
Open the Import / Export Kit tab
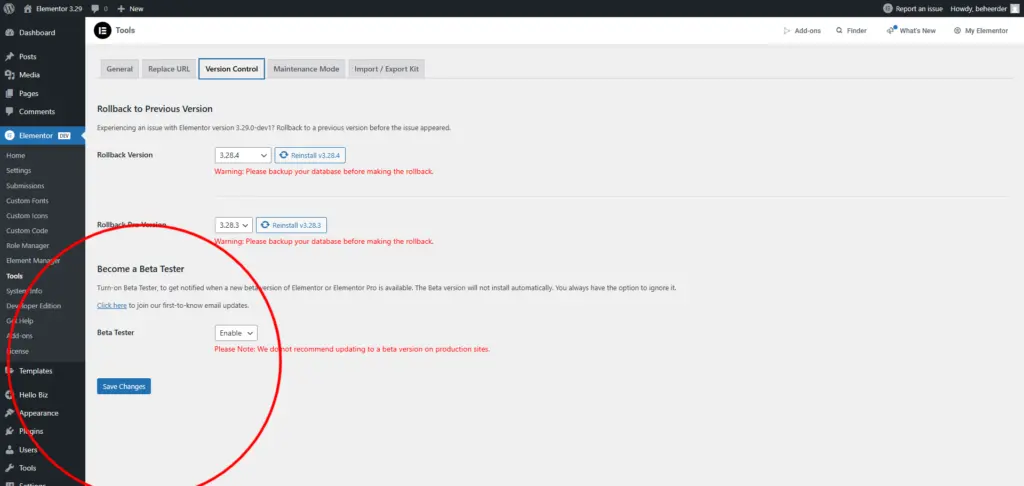click(387, 69)
